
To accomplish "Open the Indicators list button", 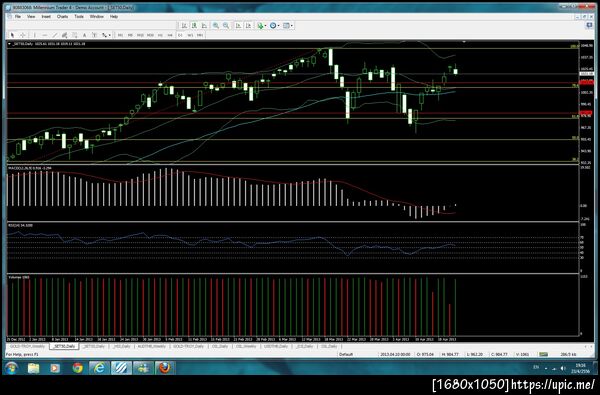I will [x=260, y=26].
